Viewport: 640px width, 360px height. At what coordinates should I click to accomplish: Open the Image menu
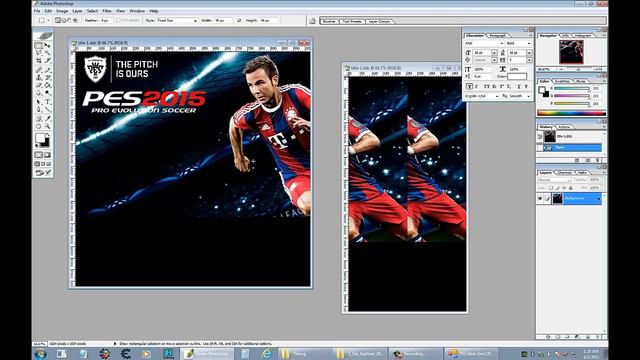pos(62,11)
